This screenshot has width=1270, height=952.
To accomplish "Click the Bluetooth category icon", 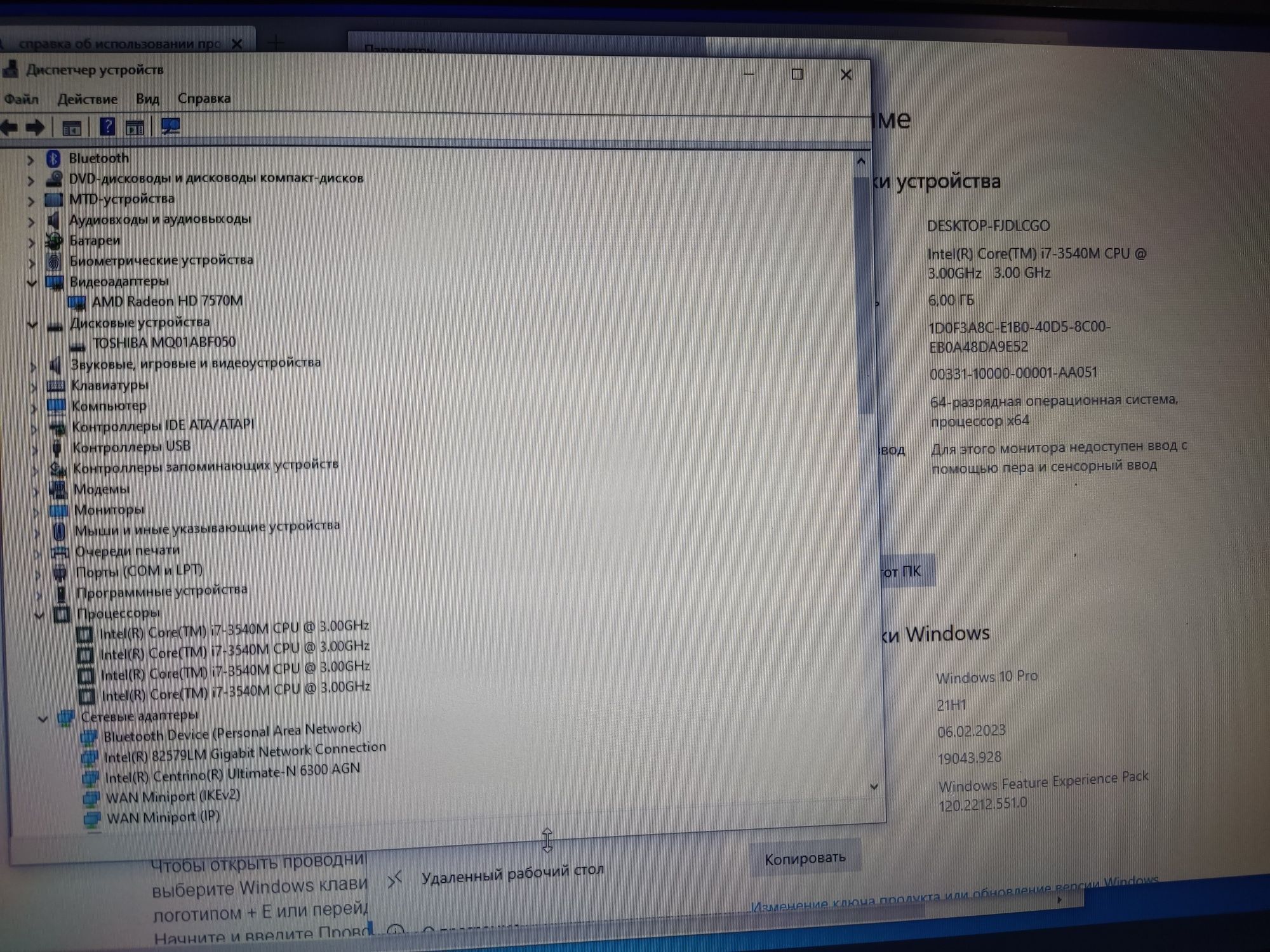I will [53, 158].
